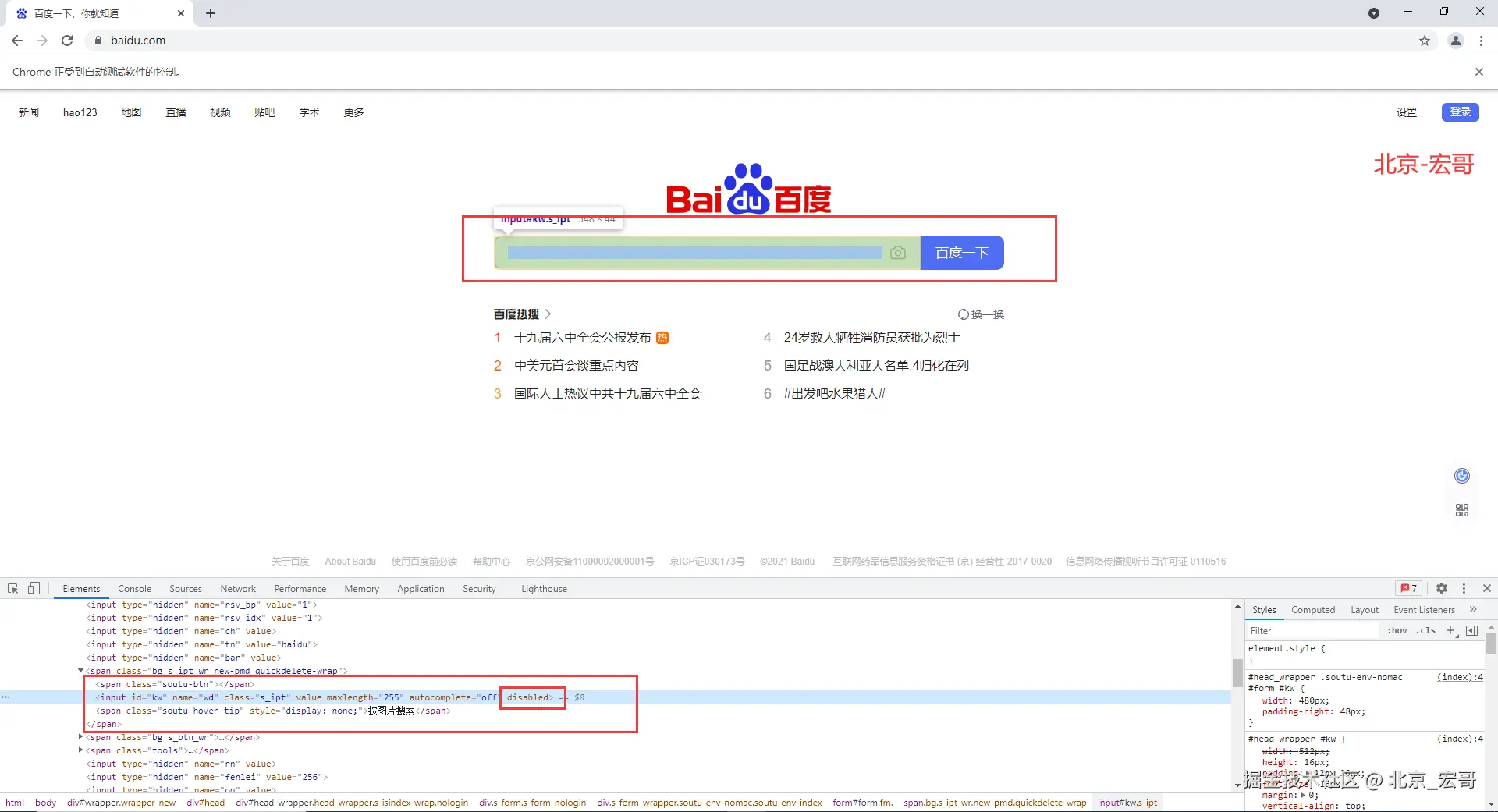Toggle the .cls element classes panel
The width and height of the screenshot is (1498, 812).
click(1426, 630)
